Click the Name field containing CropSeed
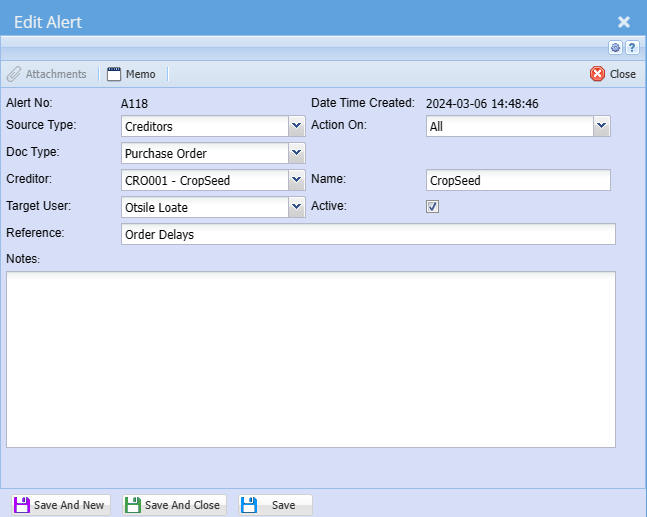647x517 pixels. (x=517, y=180)
